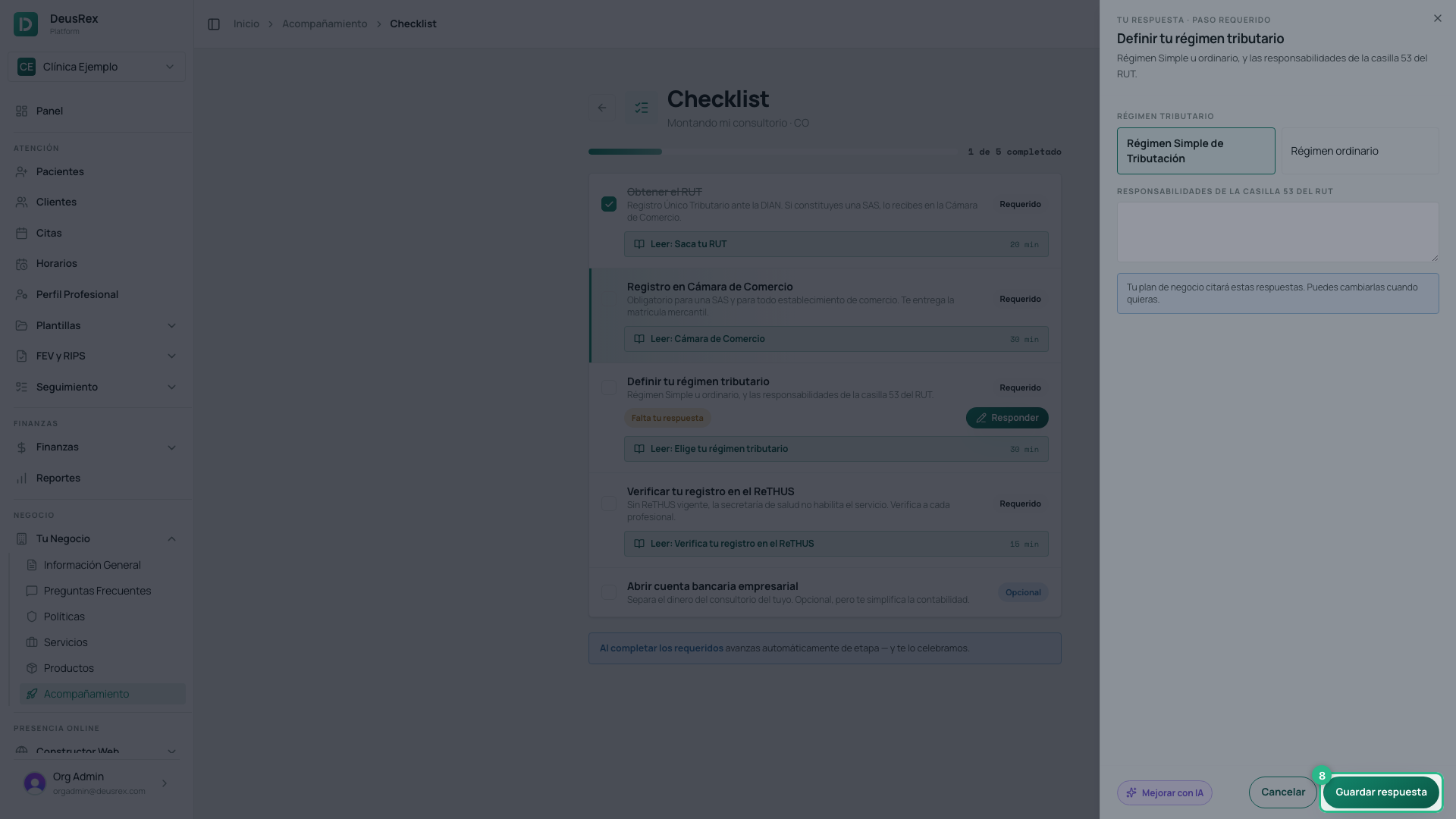
Task: Click the Clientes icon in sidebar
Action: click(21, 202)
